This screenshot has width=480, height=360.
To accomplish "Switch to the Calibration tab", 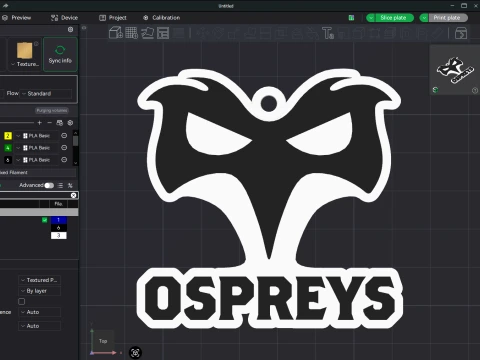I will [x=162, y=18].
